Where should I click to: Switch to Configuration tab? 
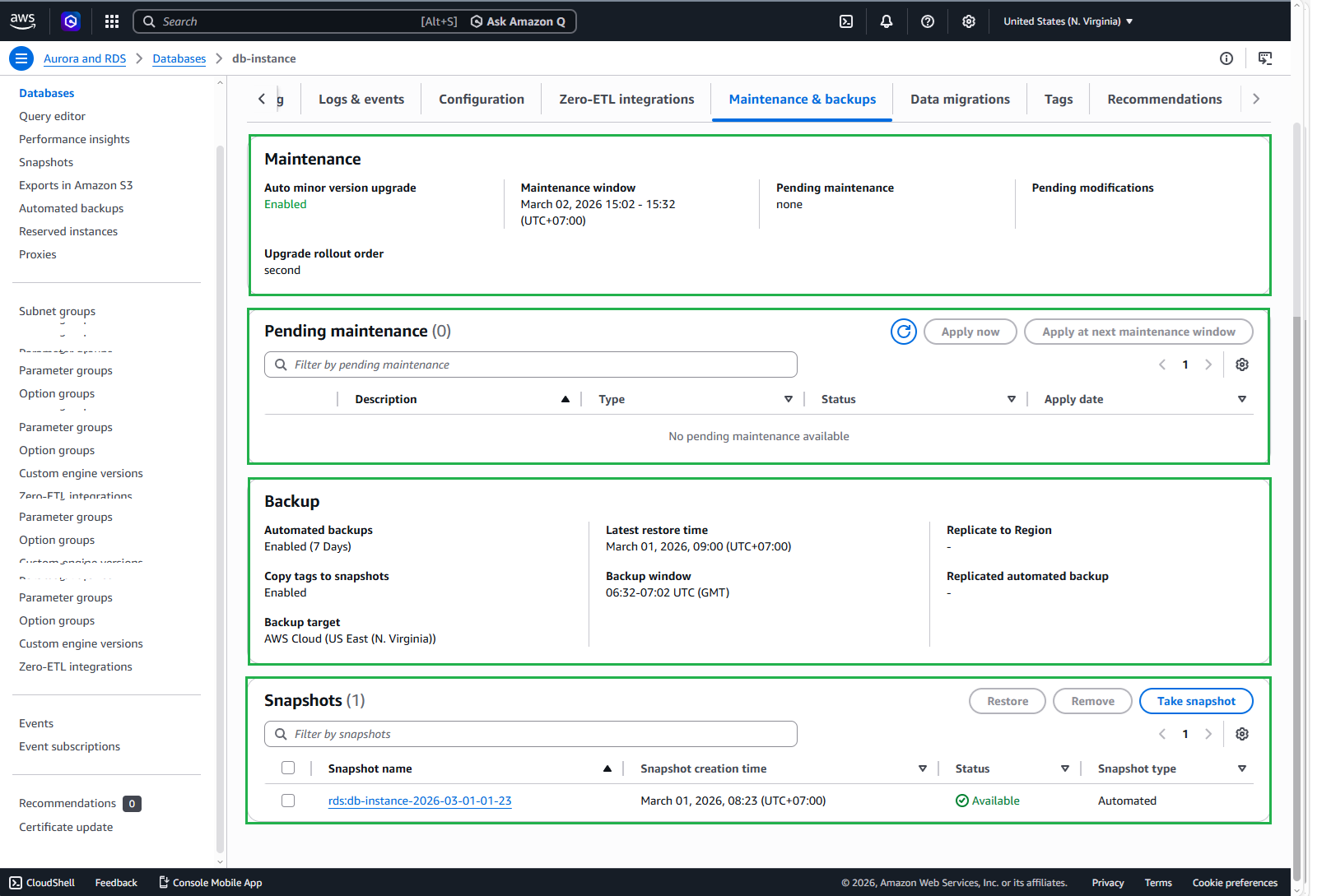[x=482, y=99]
